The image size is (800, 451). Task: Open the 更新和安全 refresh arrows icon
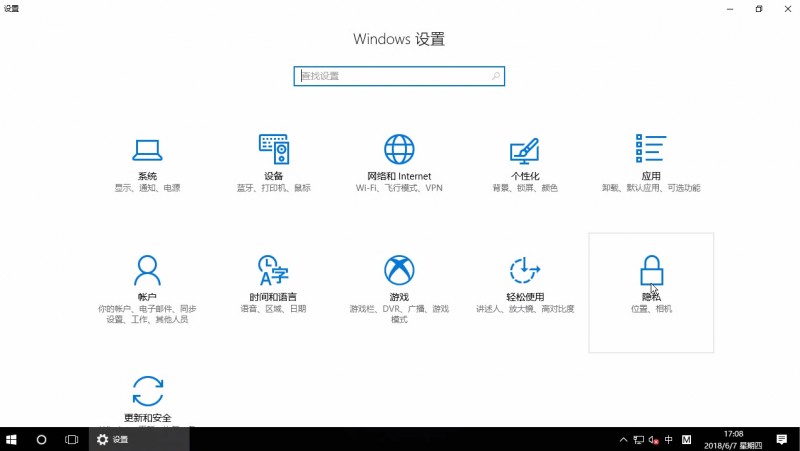tap(148, 391)
